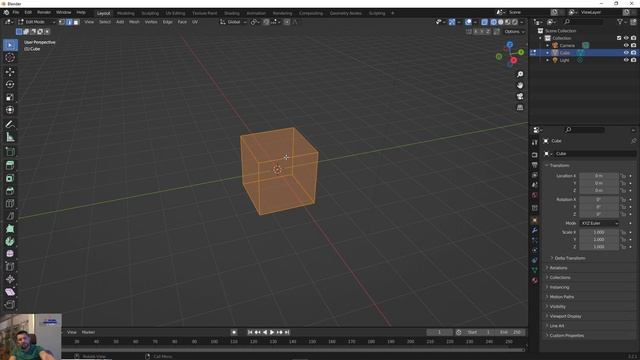Open the Material properties tab

[x=535, y=280]
